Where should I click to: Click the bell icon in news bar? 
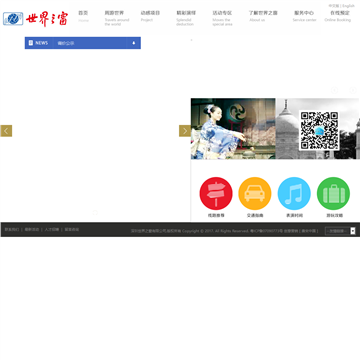[134, 43]
